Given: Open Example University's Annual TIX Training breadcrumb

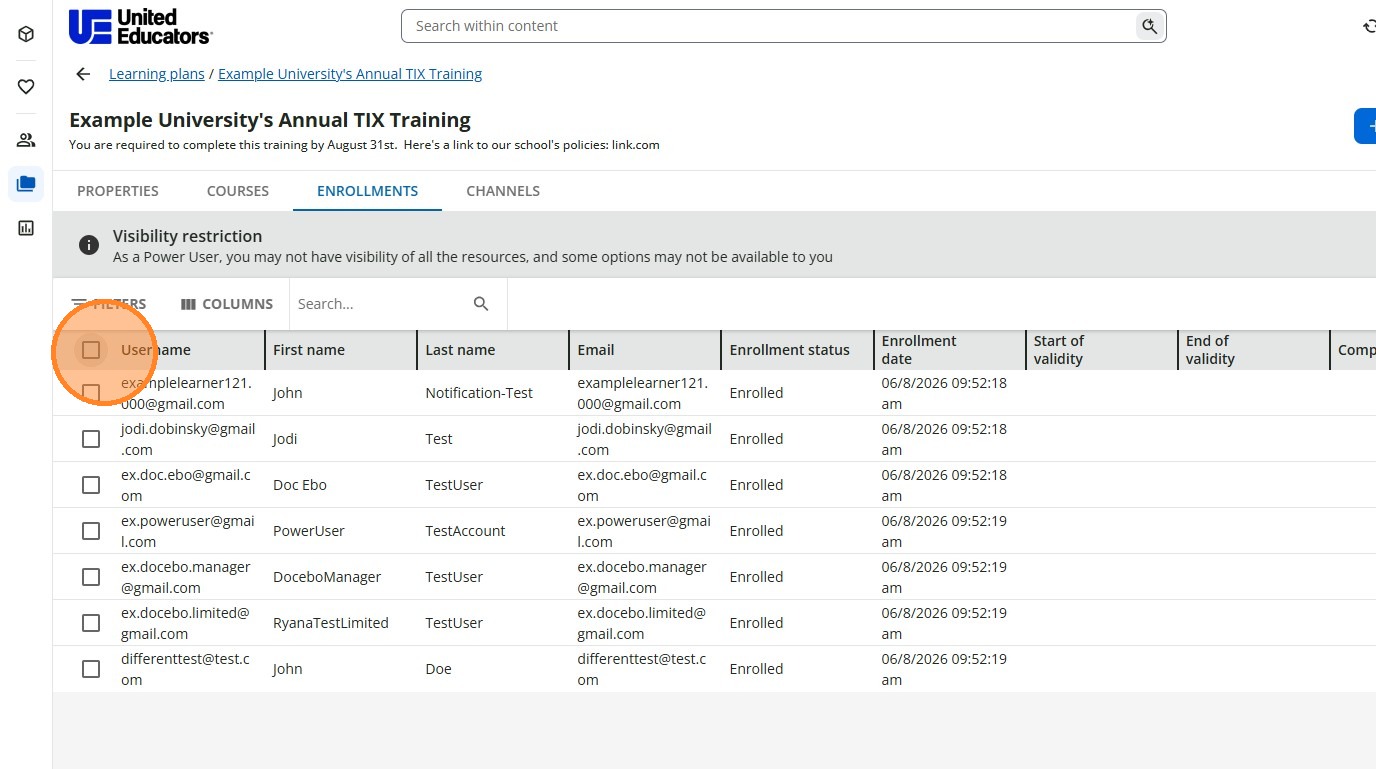Looking at the screenshot, I should click(350, 74).
